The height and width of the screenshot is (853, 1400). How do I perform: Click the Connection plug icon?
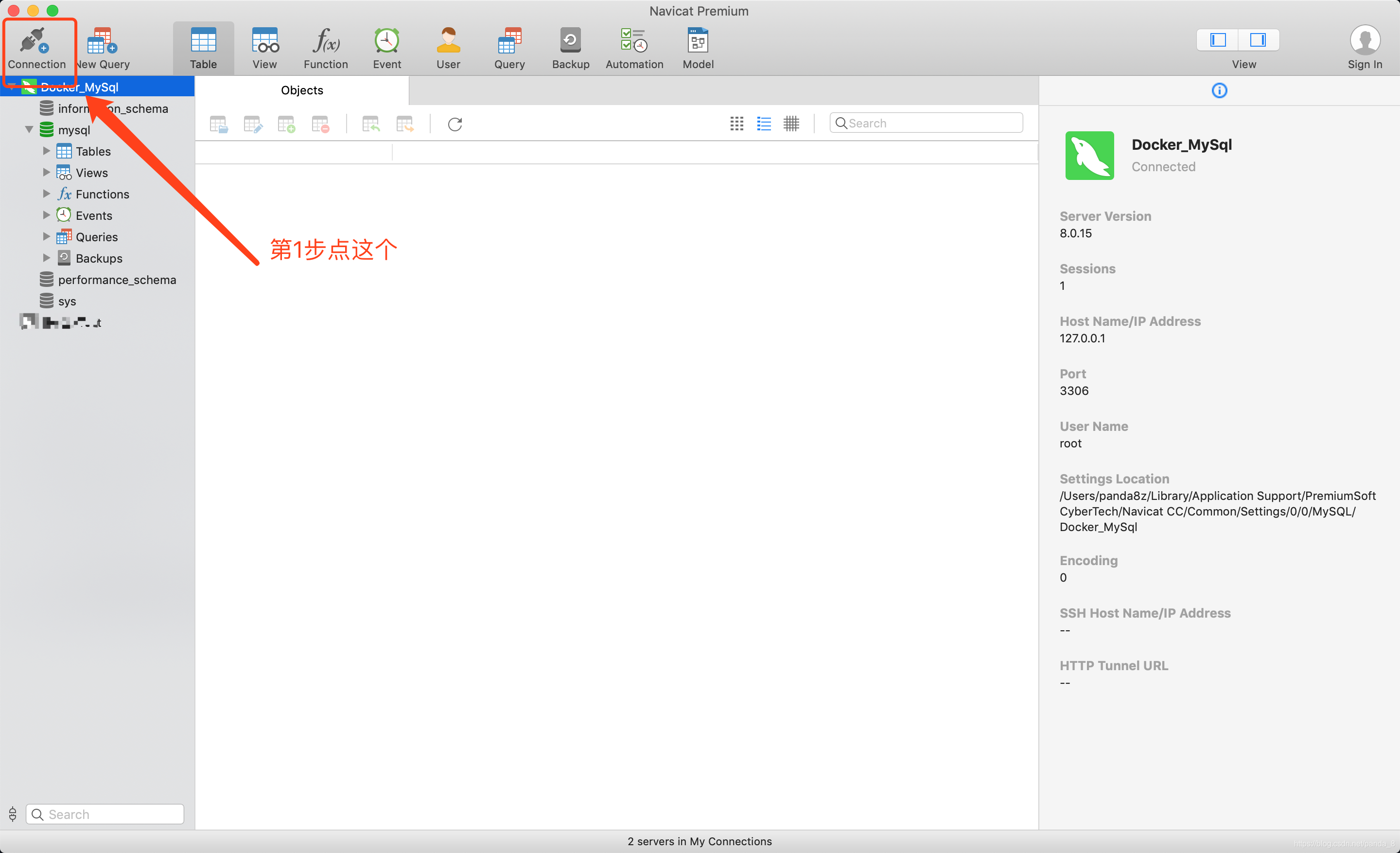point(34,40)
